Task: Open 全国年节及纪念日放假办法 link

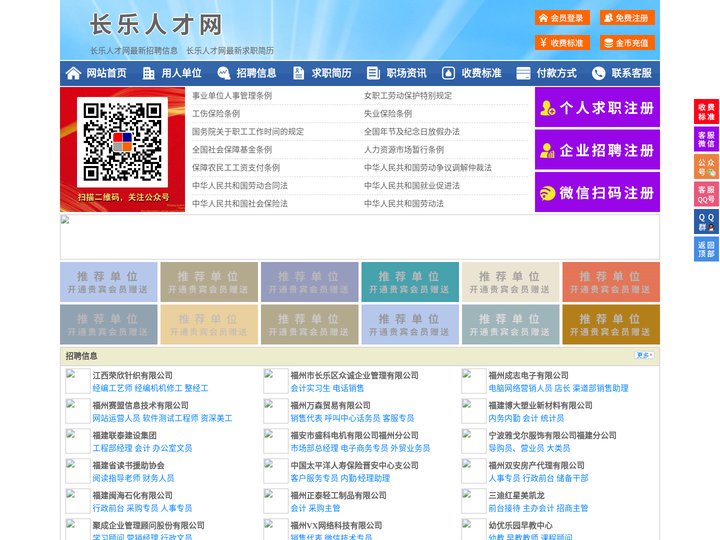Action: click(x=412, y=131)
